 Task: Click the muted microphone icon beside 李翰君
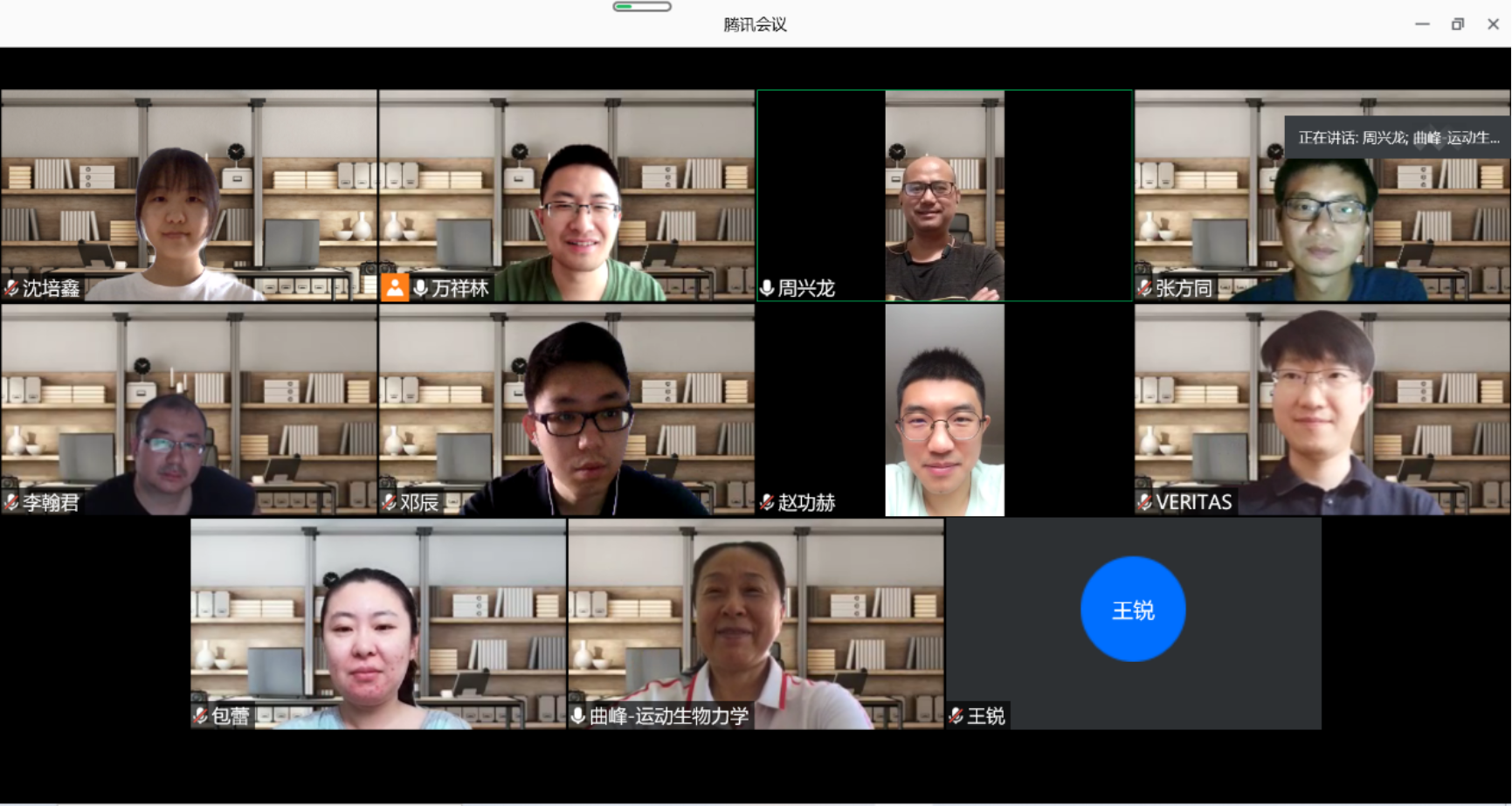pos(11,502)
